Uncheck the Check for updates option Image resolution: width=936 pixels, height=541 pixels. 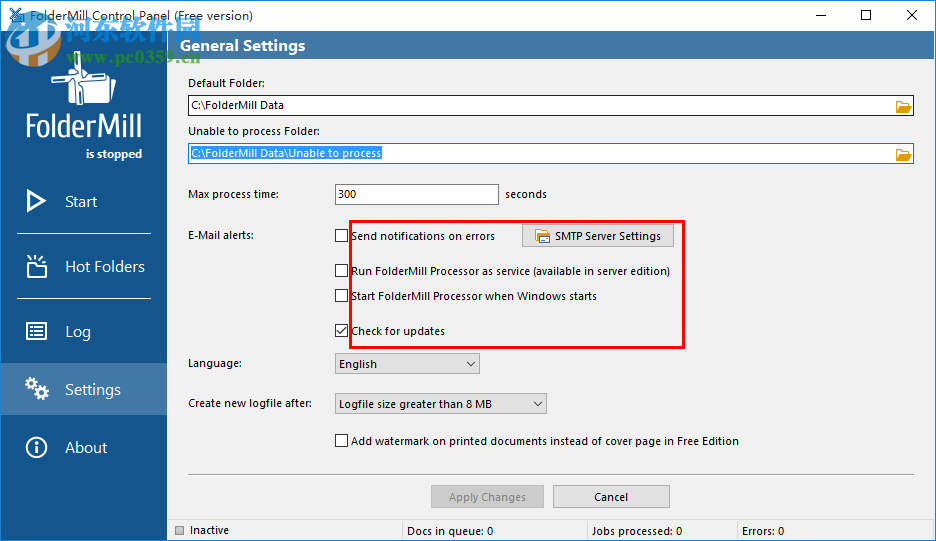[x=341, y=331]
